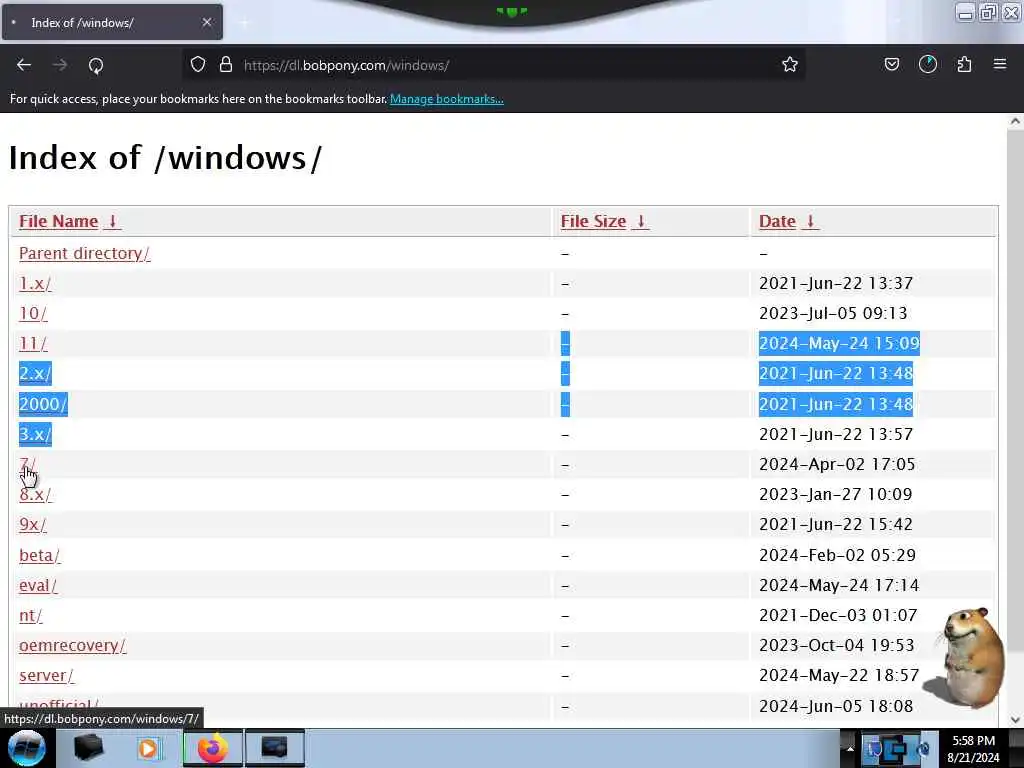This screenshot has height=768, width=1024.
Task: Open the 11/ folder link
Action: [33, 344]
